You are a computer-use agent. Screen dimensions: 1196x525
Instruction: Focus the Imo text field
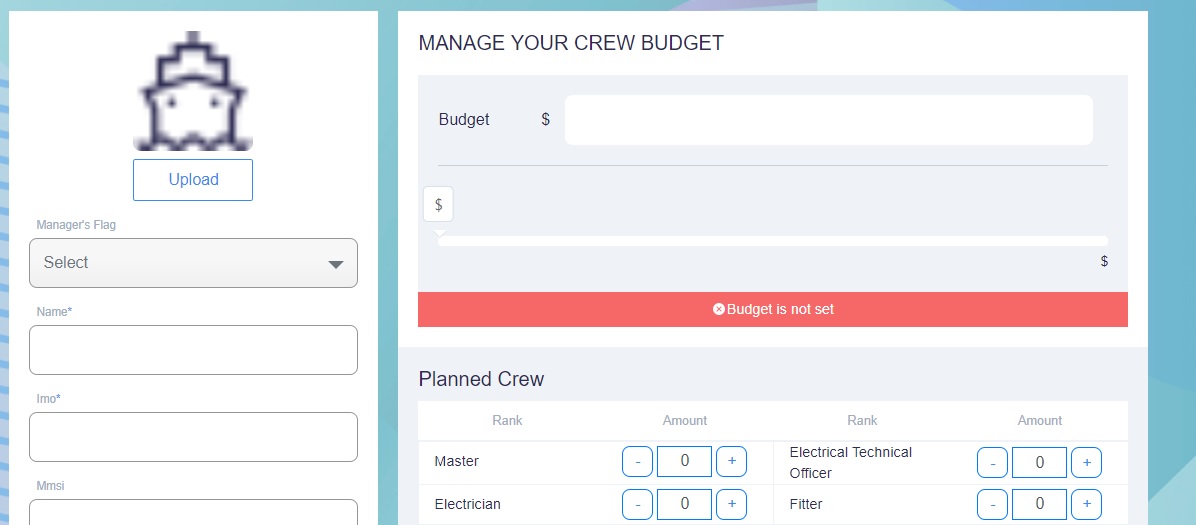click(x=193, y=437)
